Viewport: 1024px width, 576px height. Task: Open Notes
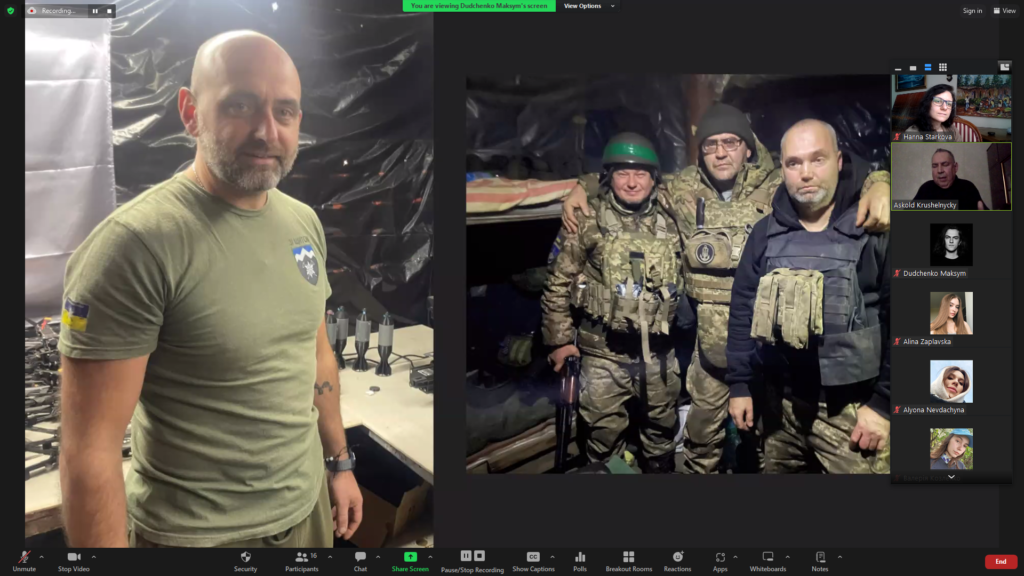(x=820, y=561)
